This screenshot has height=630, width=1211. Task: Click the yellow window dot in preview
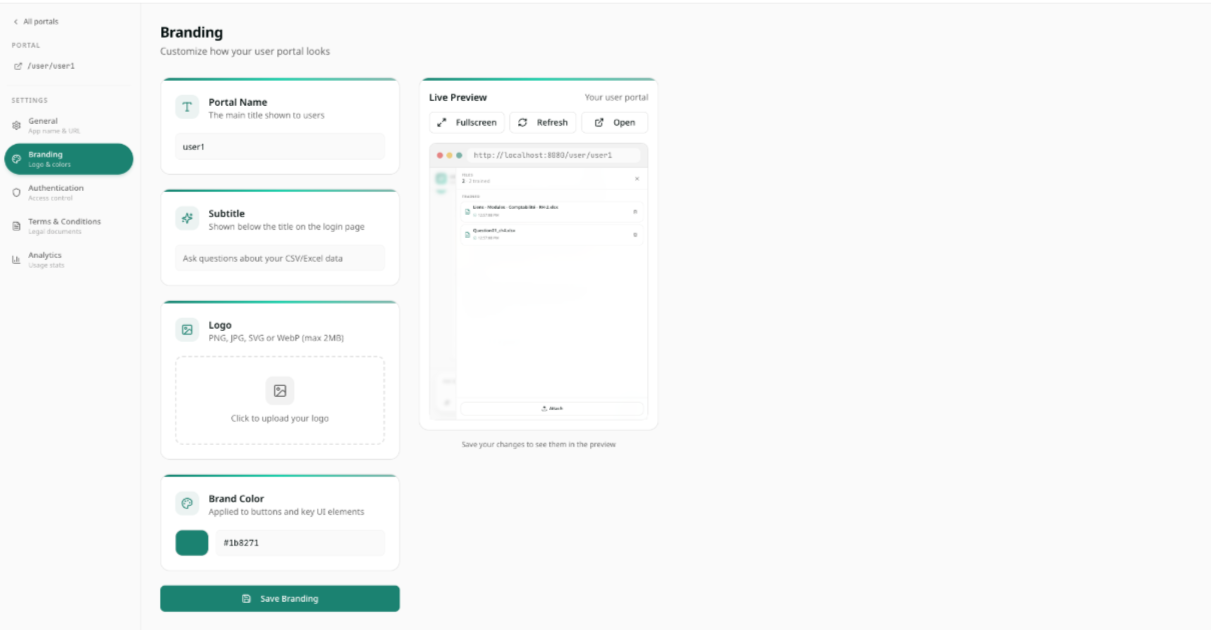(449, 155)
